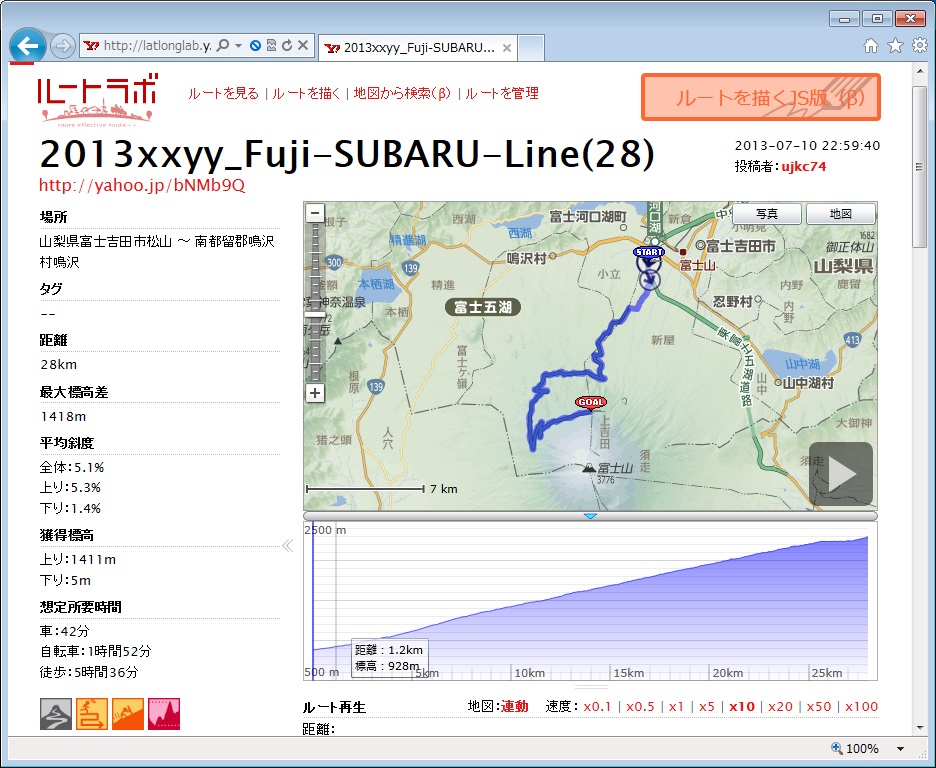Set playback speed to x100
The image size is (936, 768).
861,707
